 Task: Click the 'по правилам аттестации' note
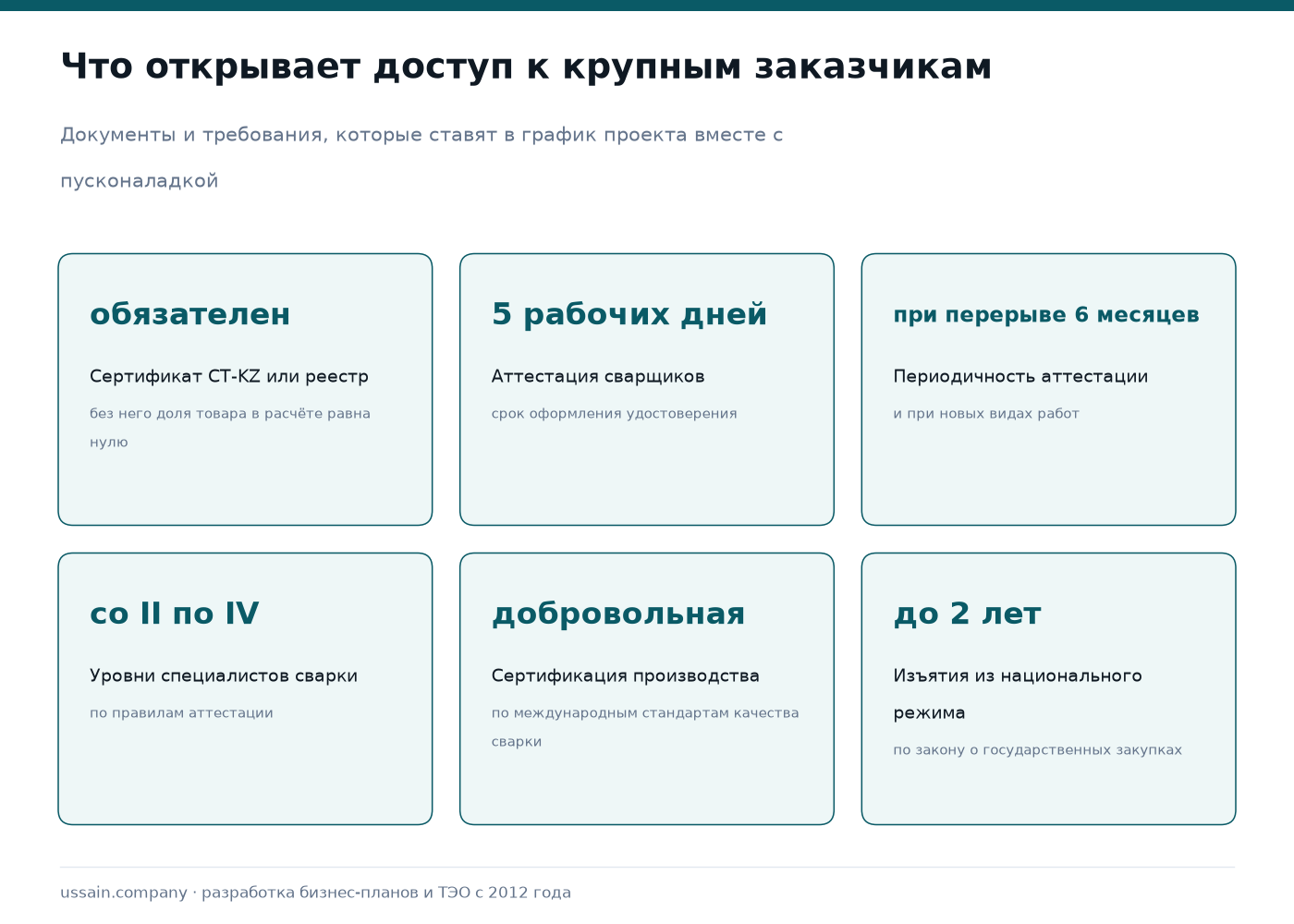click(181, 713)
